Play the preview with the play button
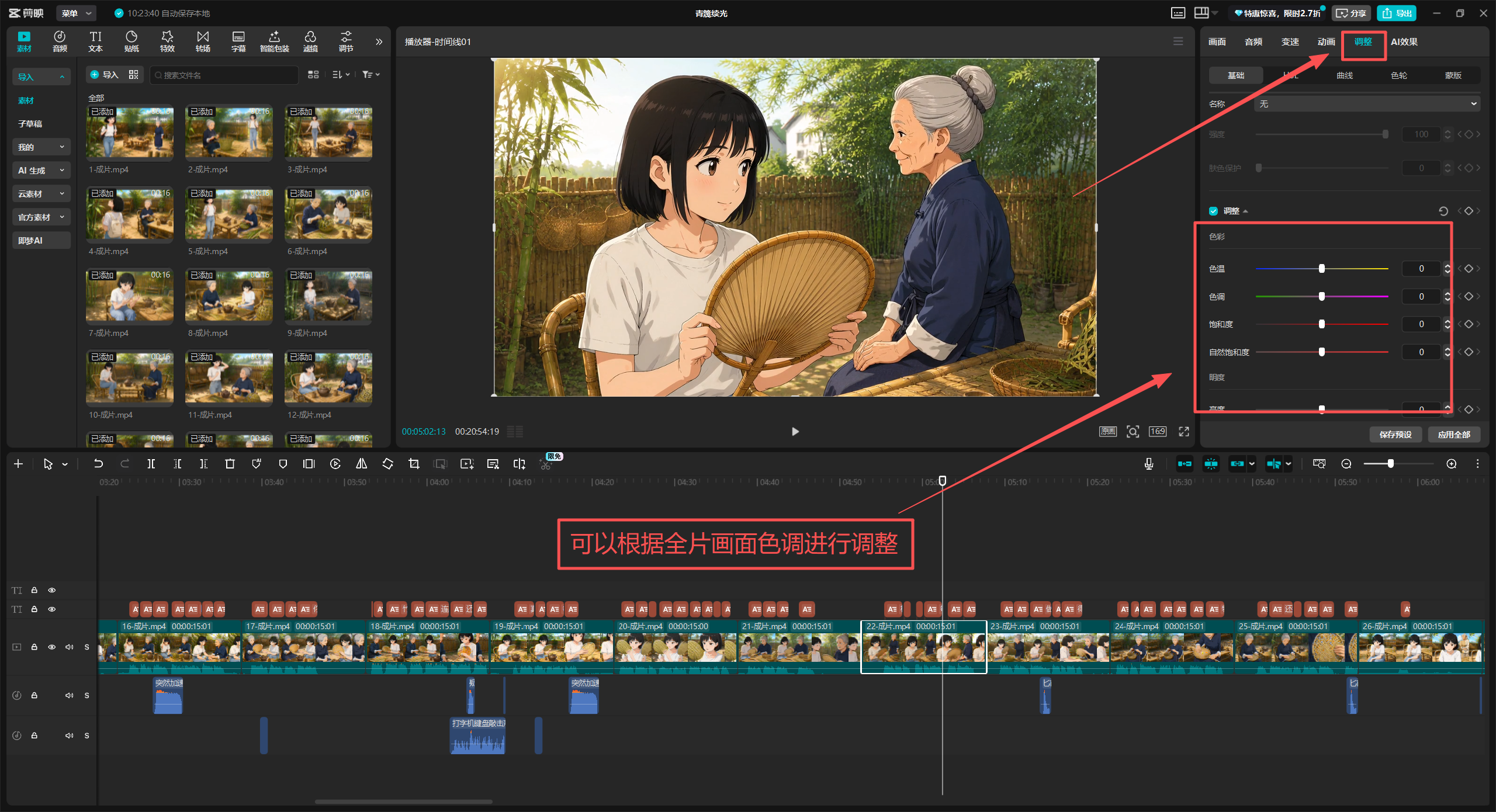Screen dimensions: 1496x812 click(x=795, y=432)
